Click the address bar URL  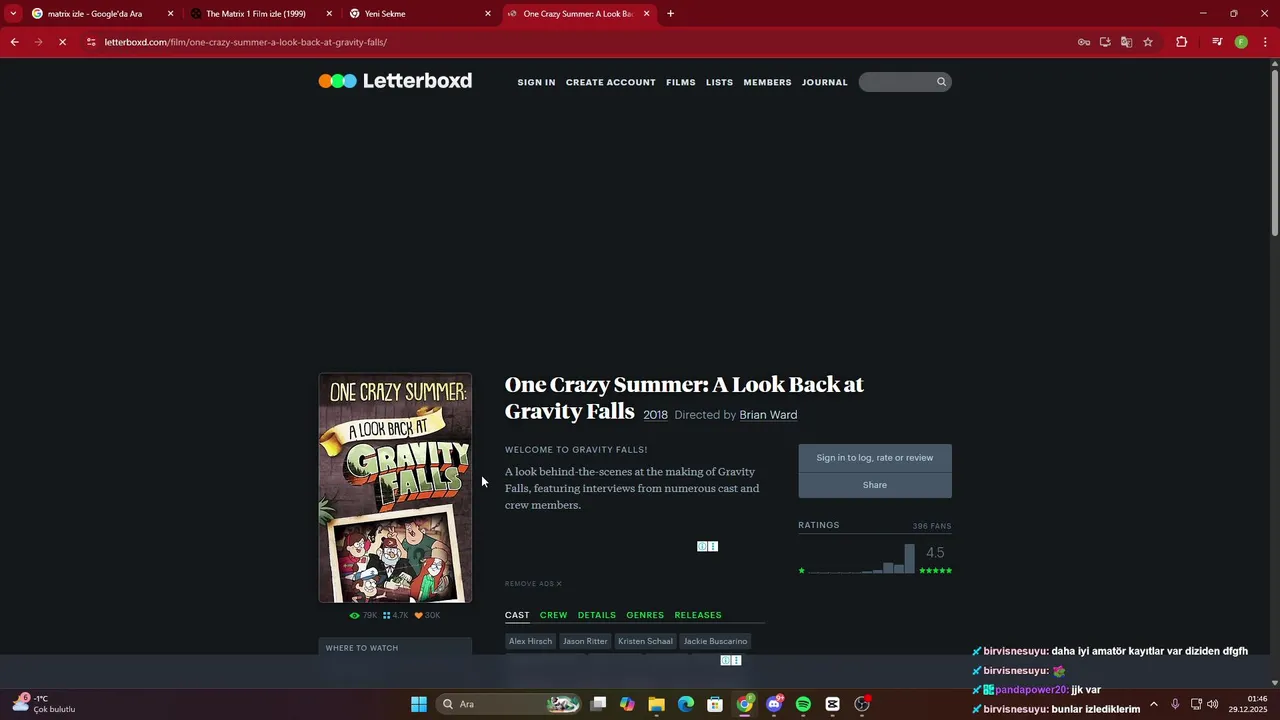coord(245,42)
